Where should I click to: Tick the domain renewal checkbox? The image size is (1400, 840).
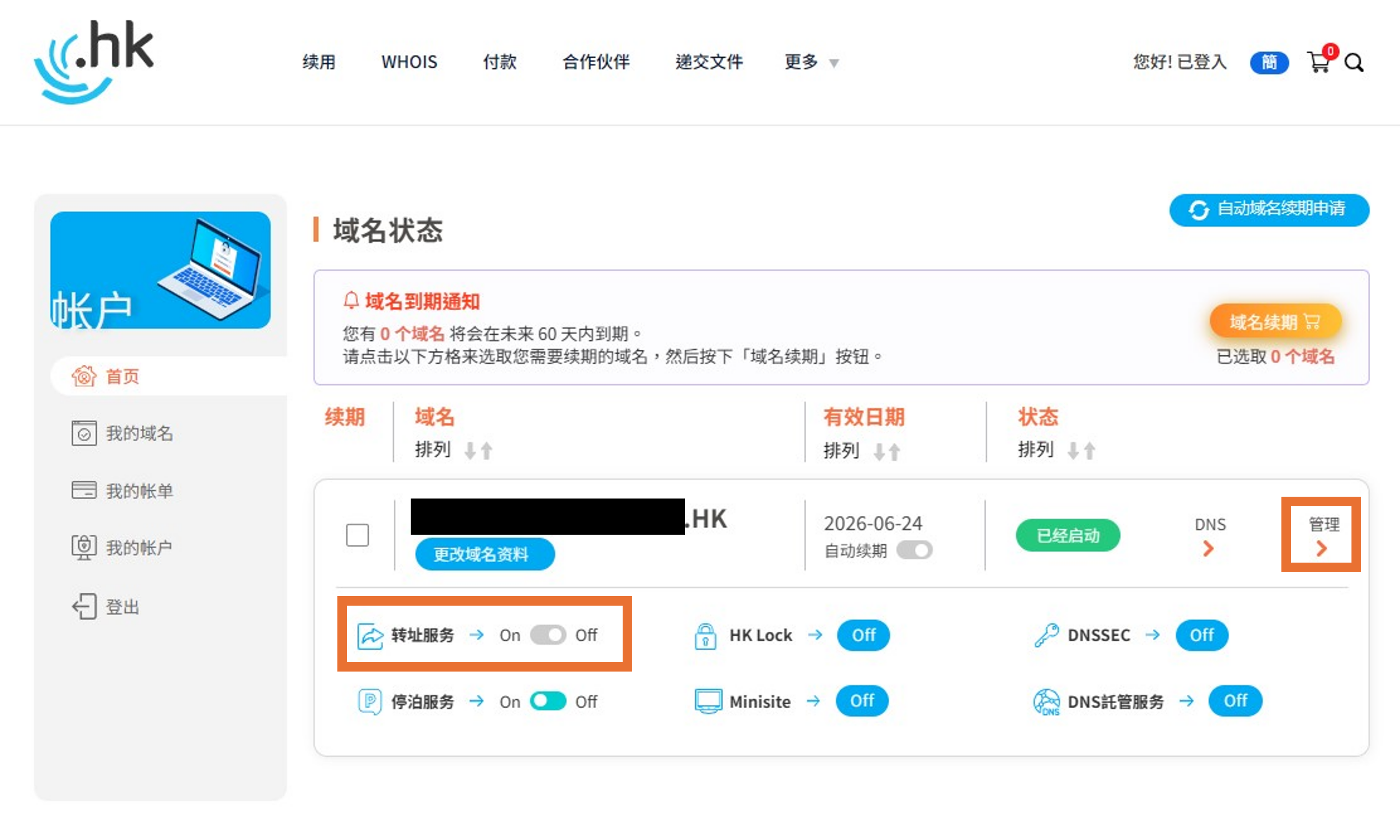(x=357, y=535)
